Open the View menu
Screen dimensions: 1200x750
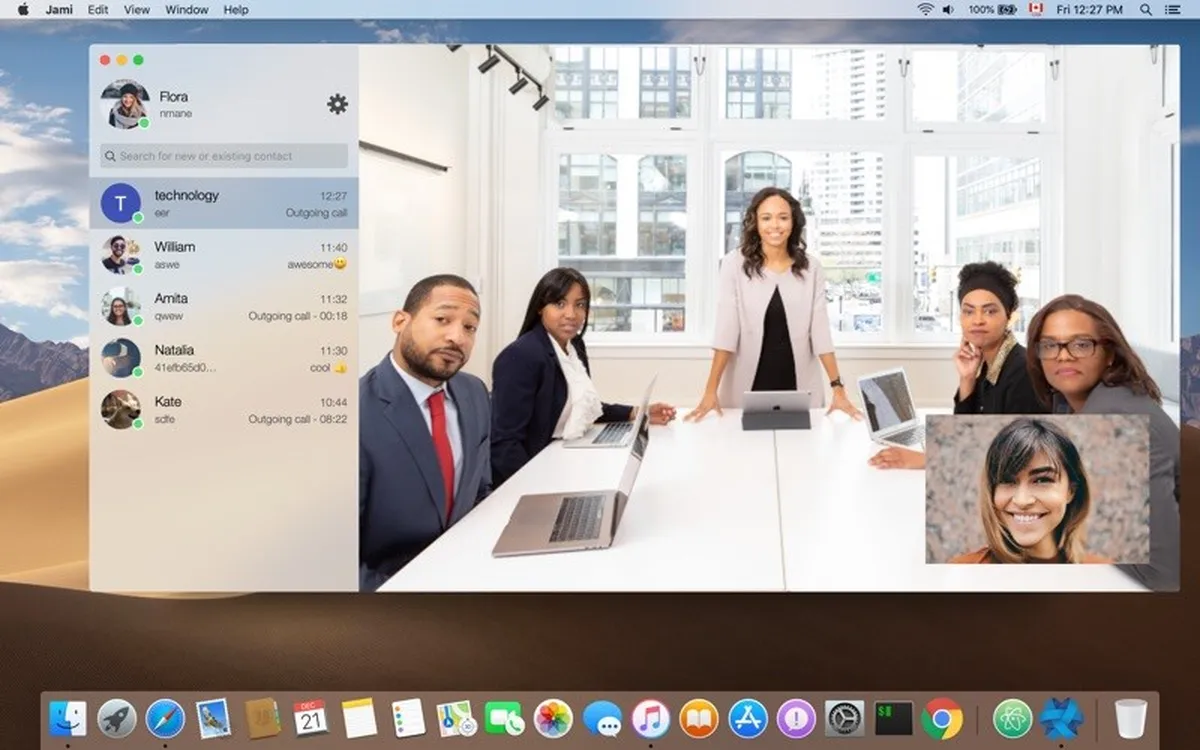[137, 9]
